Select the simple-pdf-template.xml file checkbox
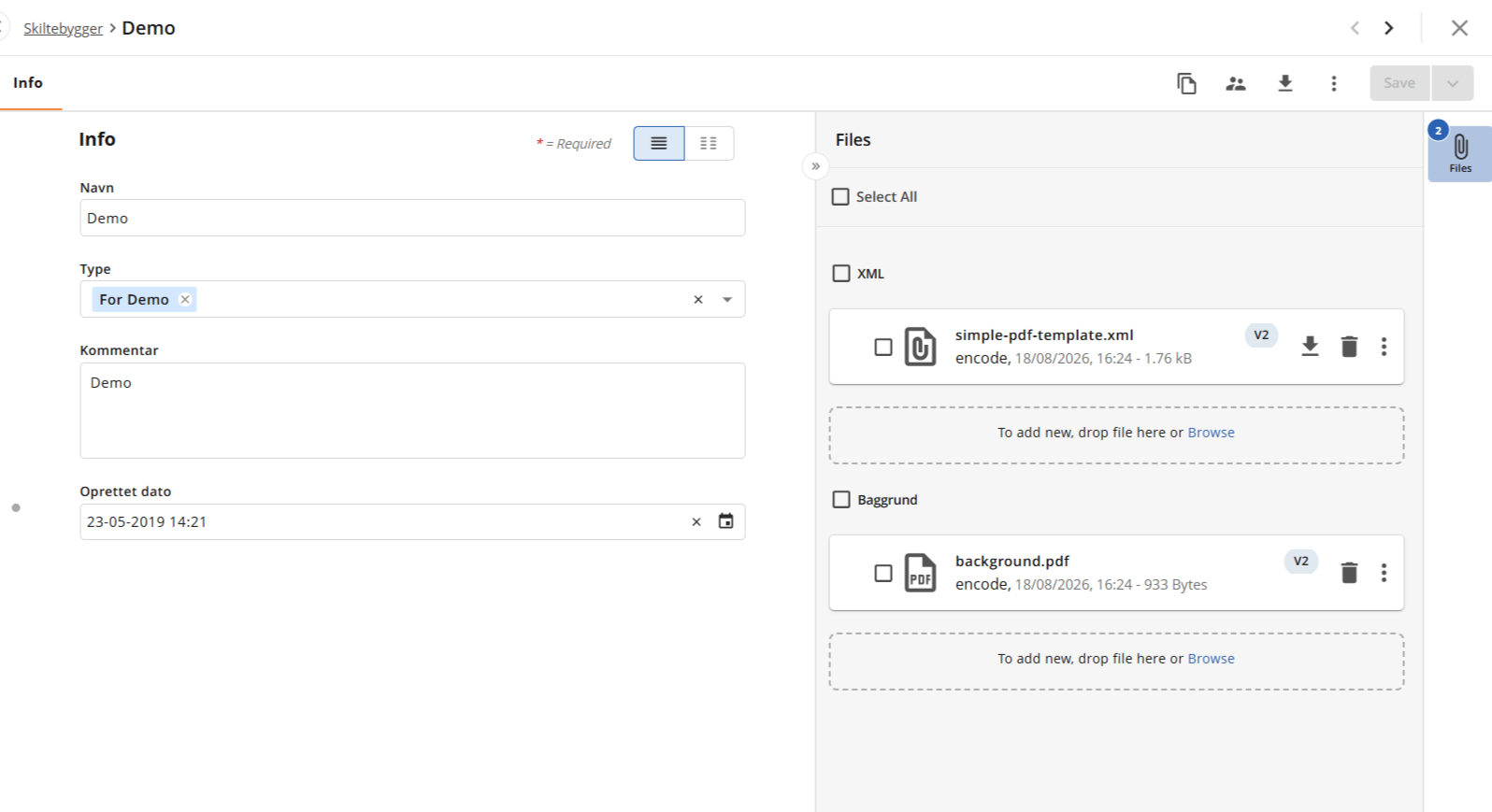 point(883,347)
